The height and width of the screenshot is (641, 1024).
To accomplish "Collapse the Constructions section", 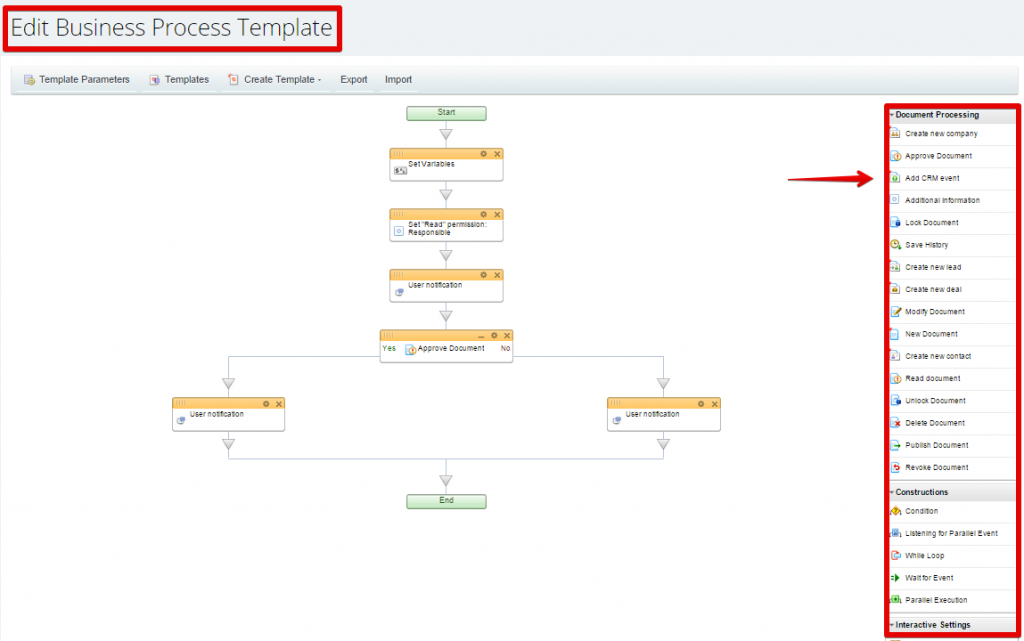I will pos(891,492).
